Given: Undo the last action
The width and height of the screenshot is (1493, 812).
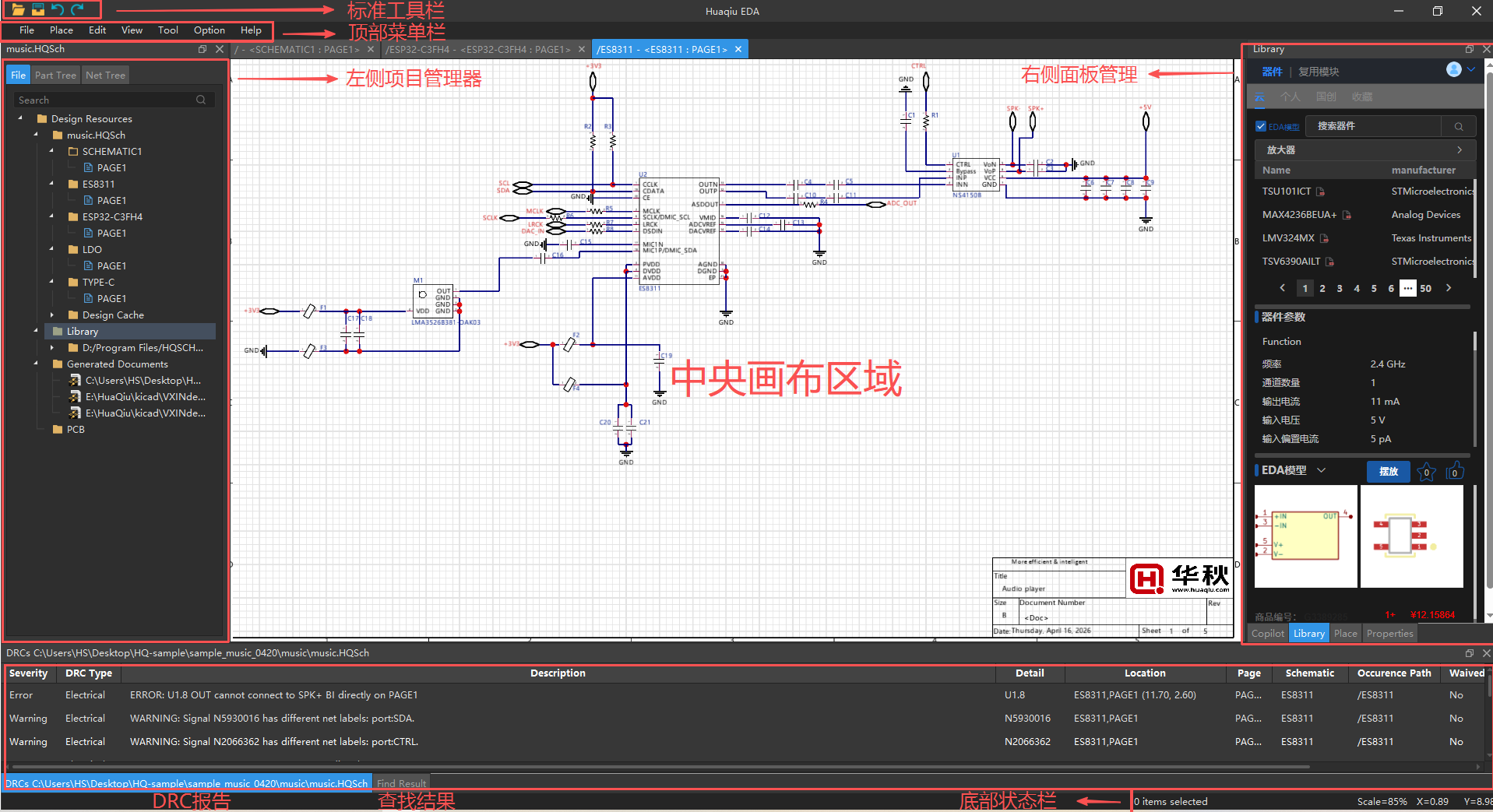Looking at the screenshot, I should pyautogui.click(x=58, y=10).
